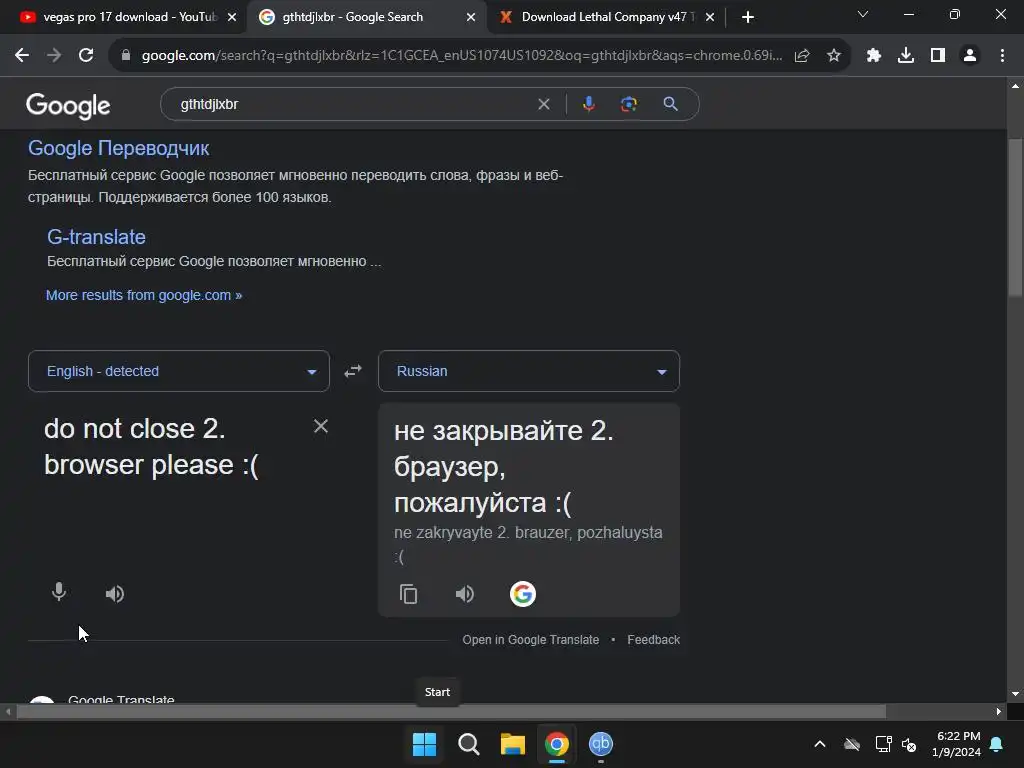
Task: Clear the English source text
Action: tap(321, 426)
